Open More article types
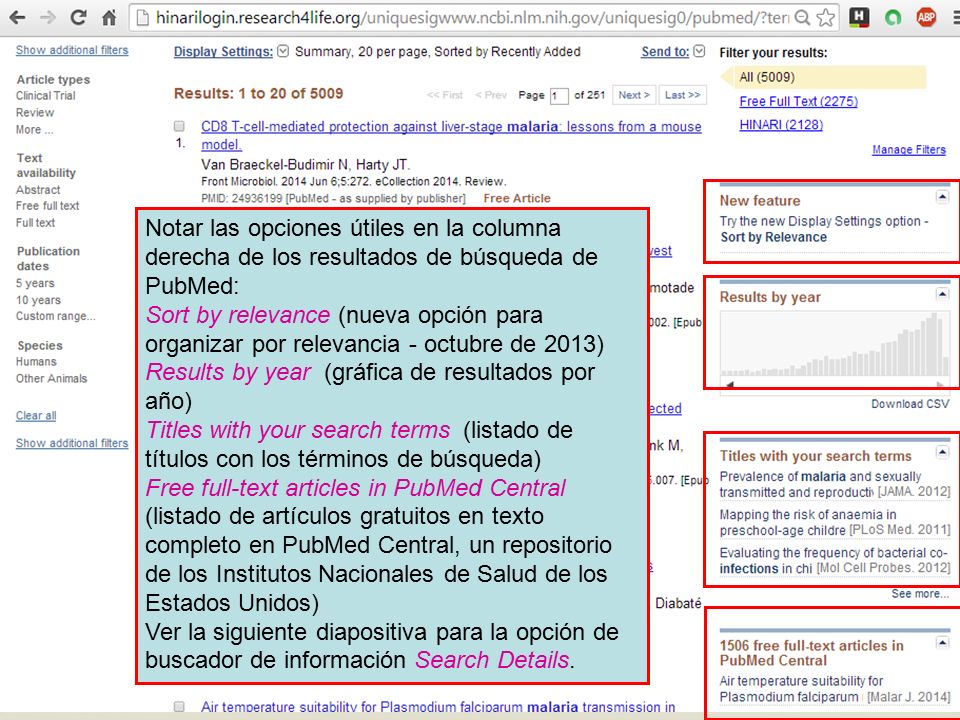Image resolution: width=960 pixels, height=720 pixels. click(34, 130)
